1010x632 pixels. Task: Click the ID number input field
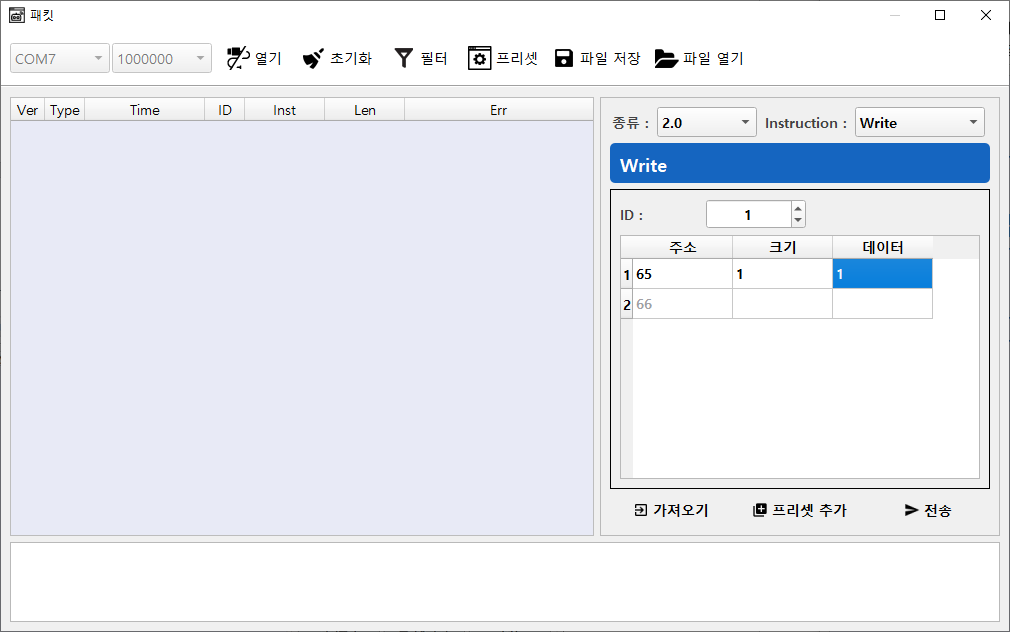tap(748, 214)
